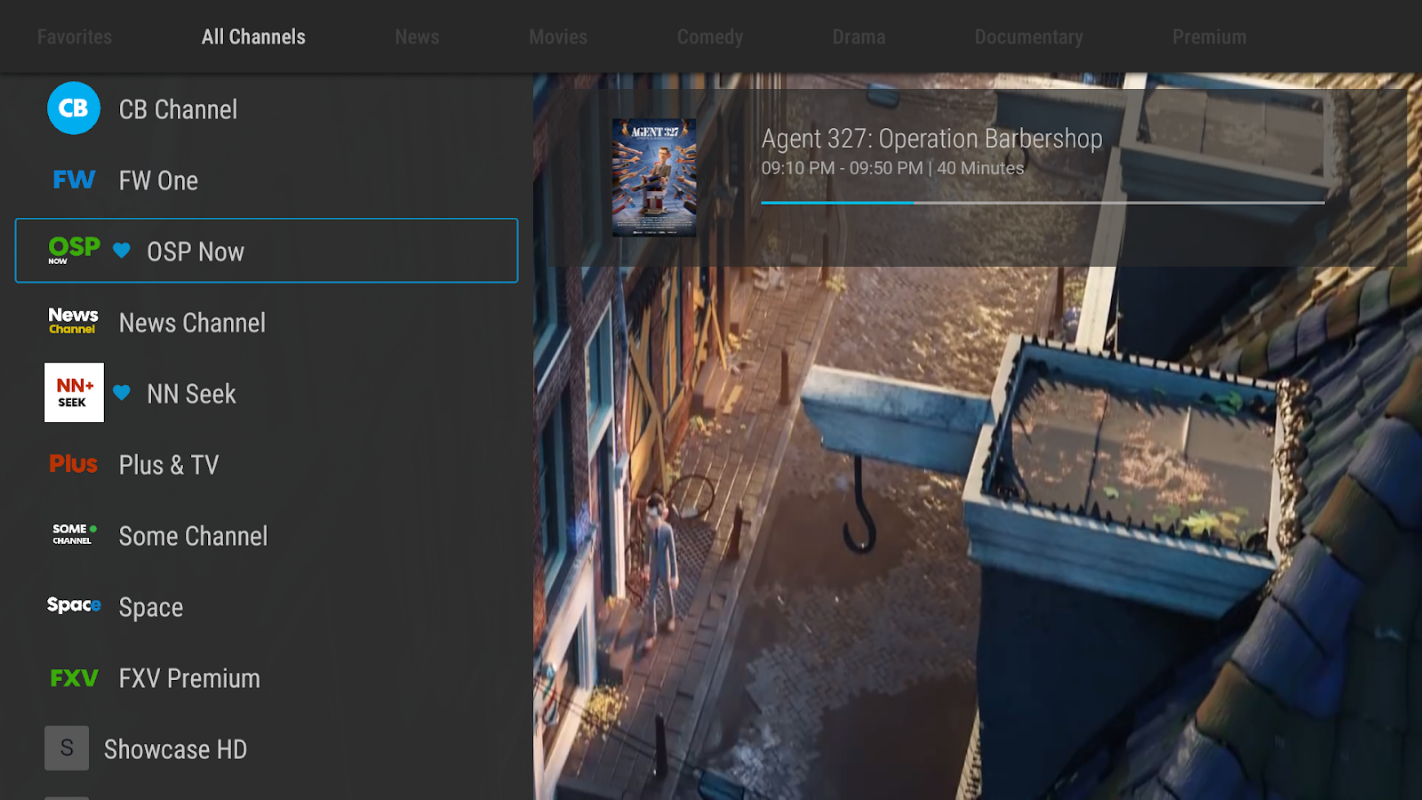Select the NN Seek channel name
The image size is (1422, 800).
tap(192, 393)
